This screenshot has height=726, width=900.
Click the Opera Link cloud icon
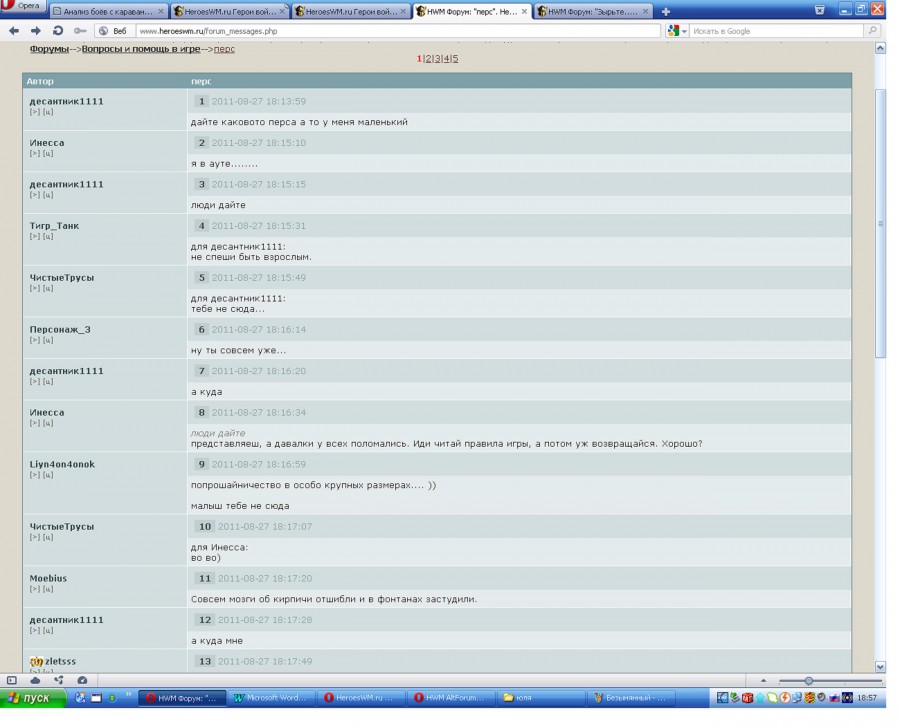(x=35, y=680)
